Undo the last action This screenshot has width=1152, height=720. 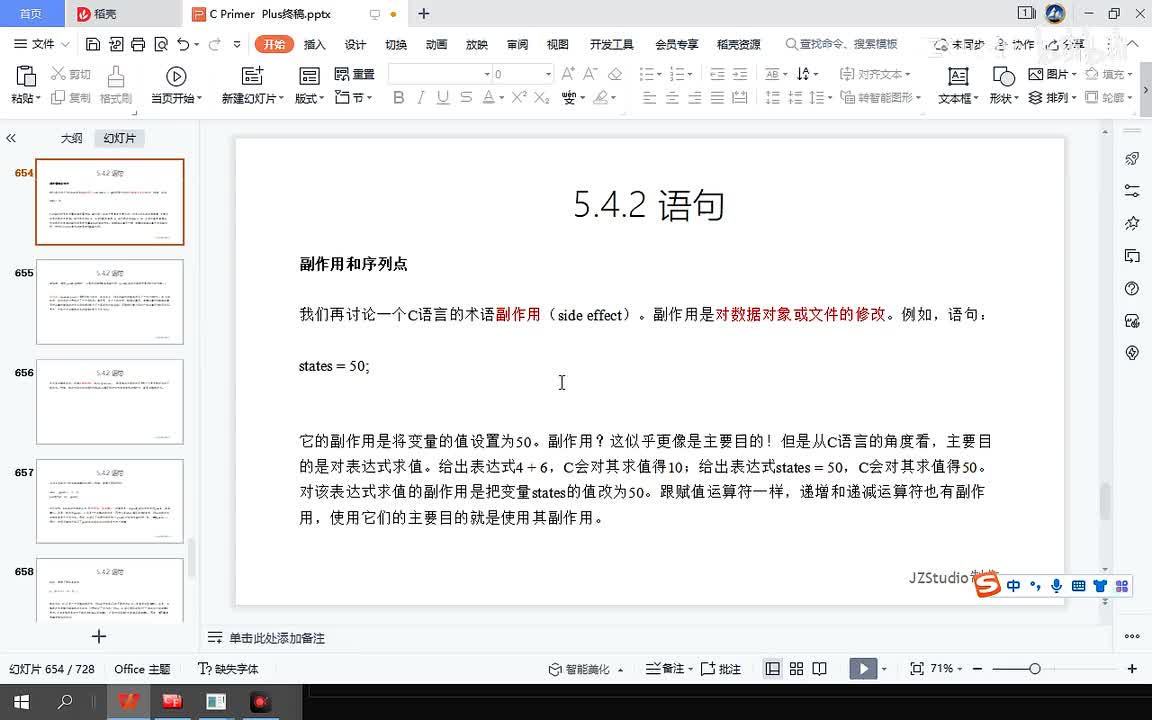183,44
